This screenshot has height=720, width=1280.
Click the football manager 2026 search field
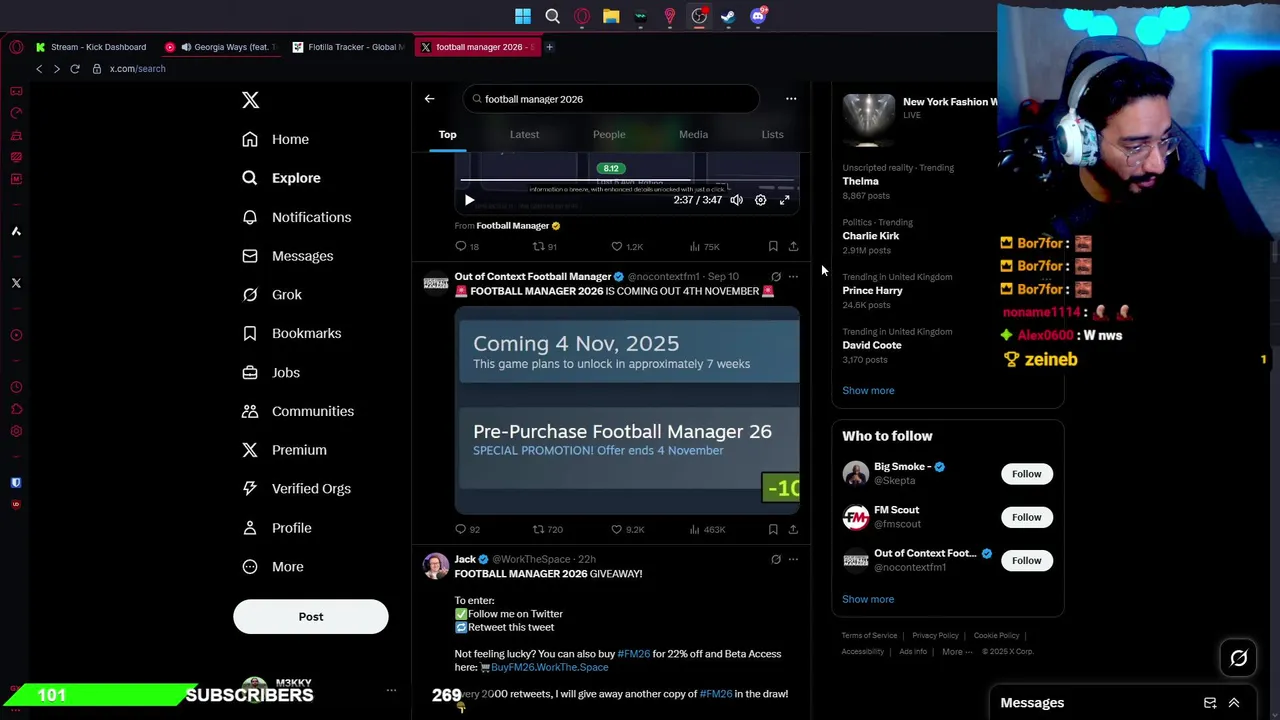[611, 99]
